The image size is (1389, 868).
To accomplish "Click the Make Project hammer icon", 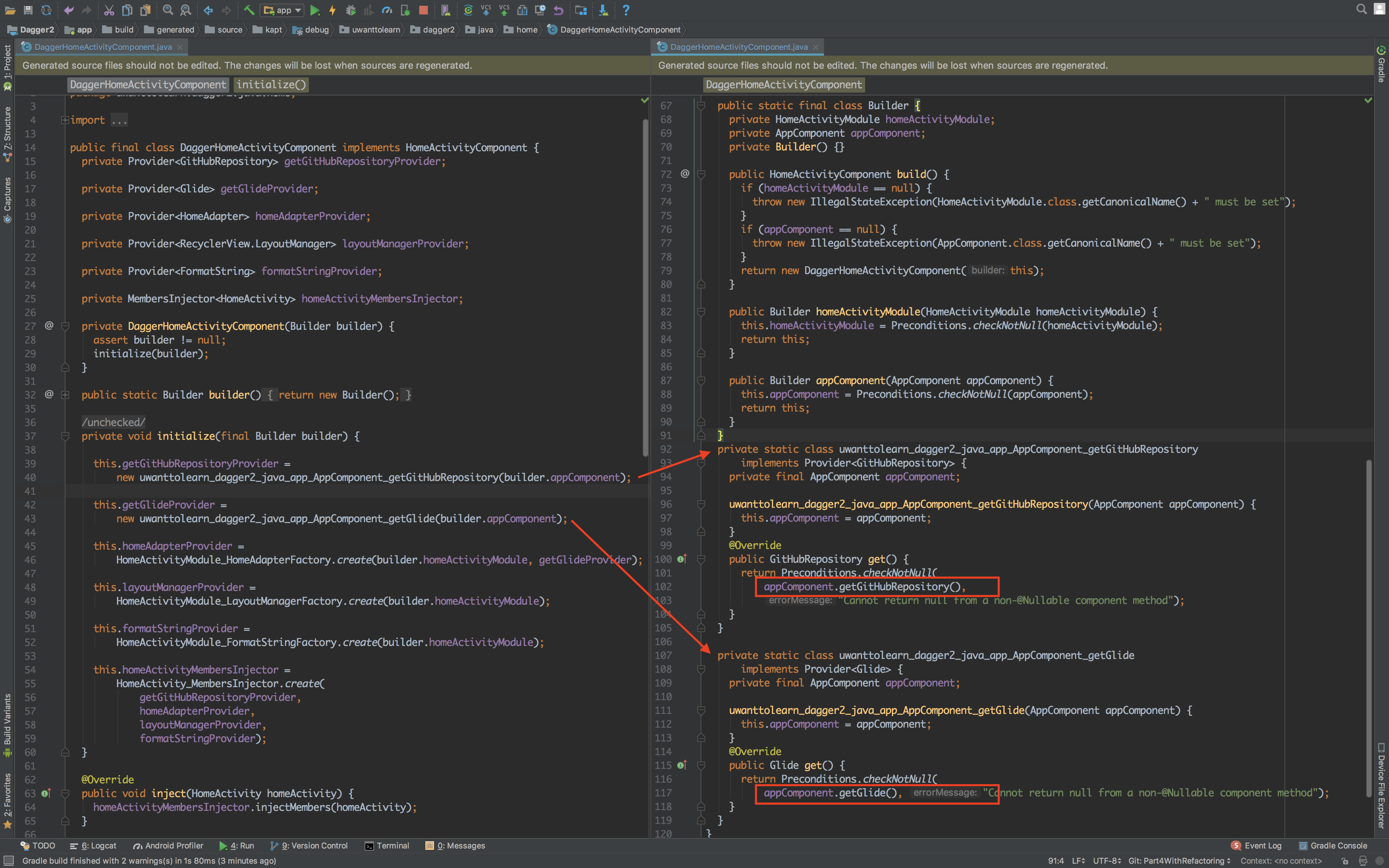I will tap(248, 10).
